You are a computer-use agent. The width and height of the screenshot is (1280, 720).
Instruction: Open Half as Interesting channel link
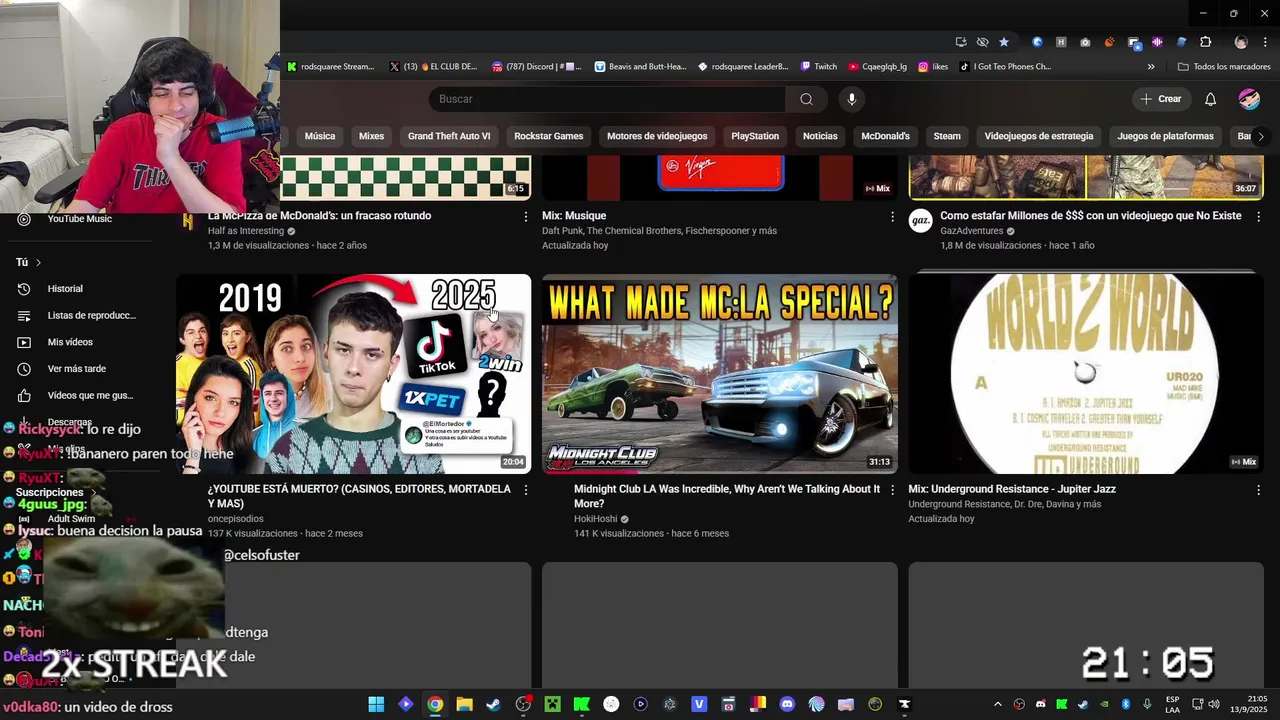[246, 231]
